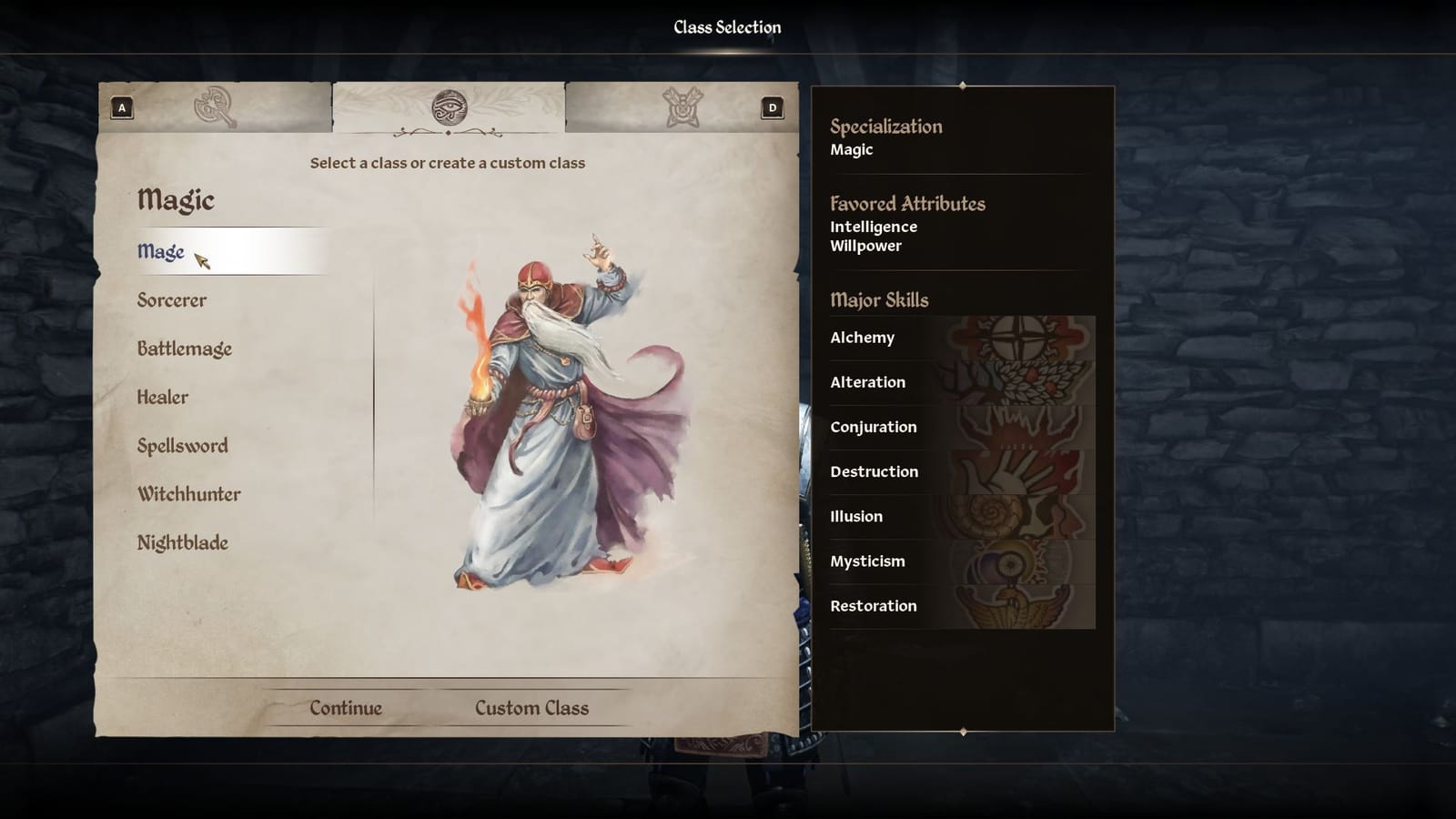
Task: Click the mage character illustration
Action: pos(571,414)
